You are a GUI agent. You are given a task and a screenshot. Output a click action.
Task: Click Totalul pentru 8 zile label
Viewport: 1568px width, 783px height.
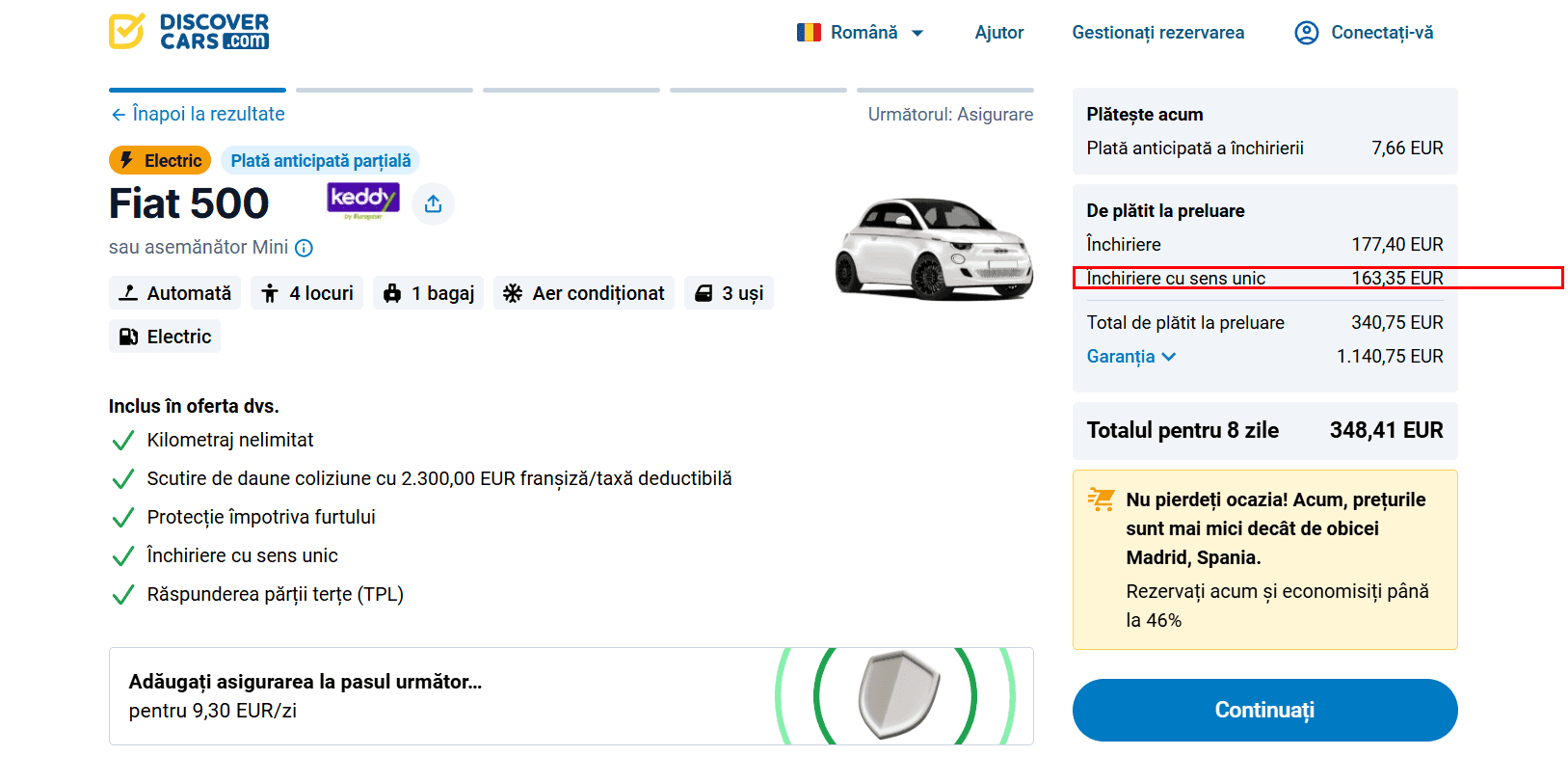click(1183, 430)
